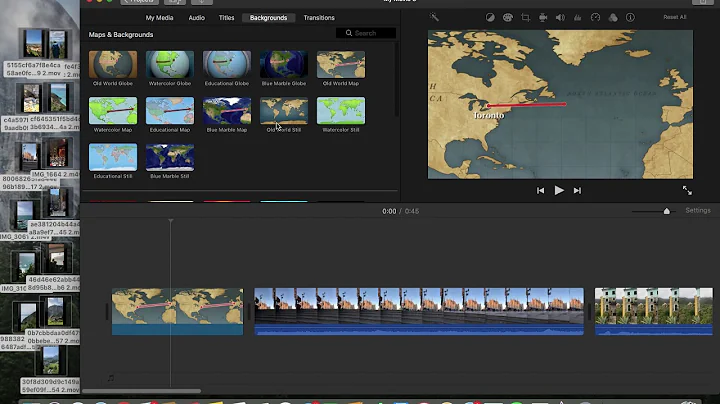Click the Maps & Backgrounds heading

click(121, 34)
